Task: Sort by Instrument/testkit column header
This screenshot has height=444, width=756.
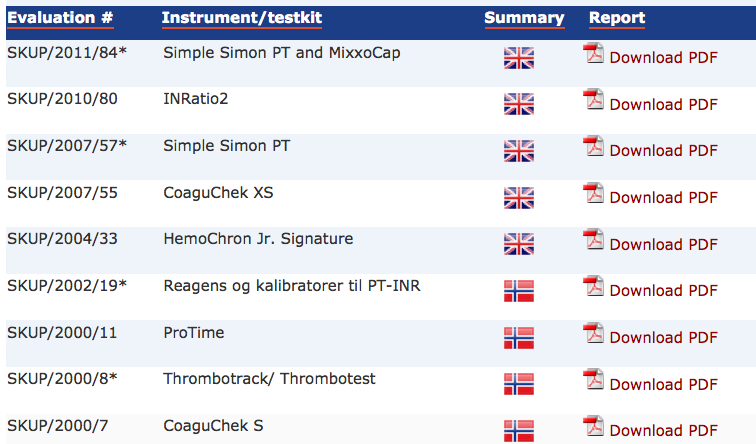Action: click(x=242, y=18)
